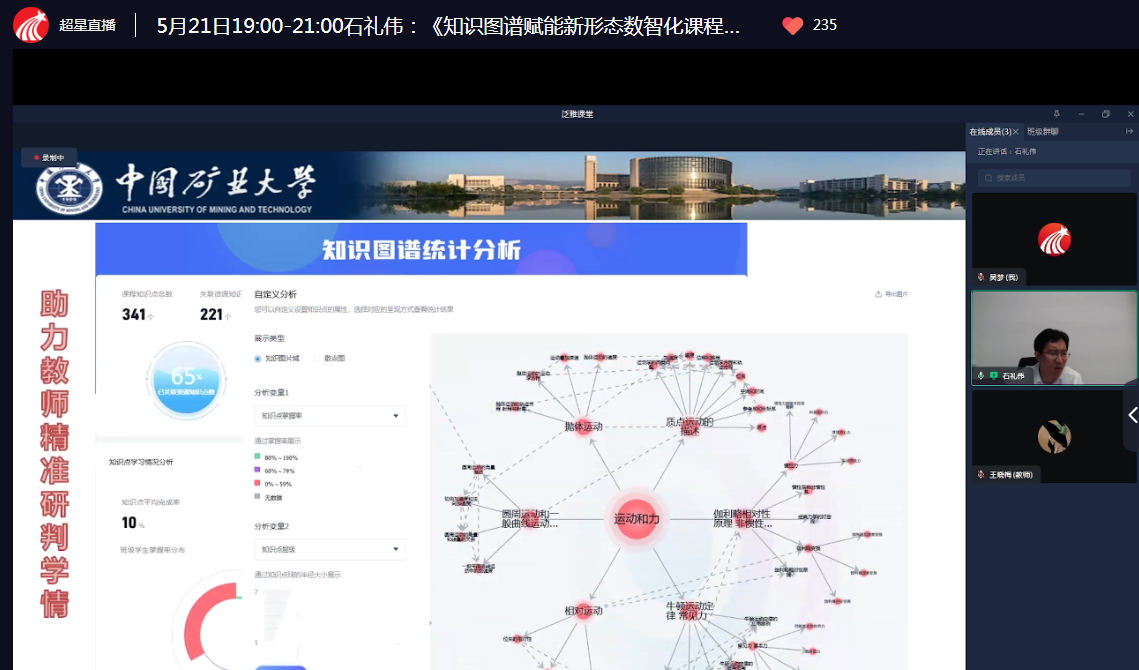This screenshot has width=1139, height=670.
Task: Select the 散点图 radio button
Action: point(317,358)
